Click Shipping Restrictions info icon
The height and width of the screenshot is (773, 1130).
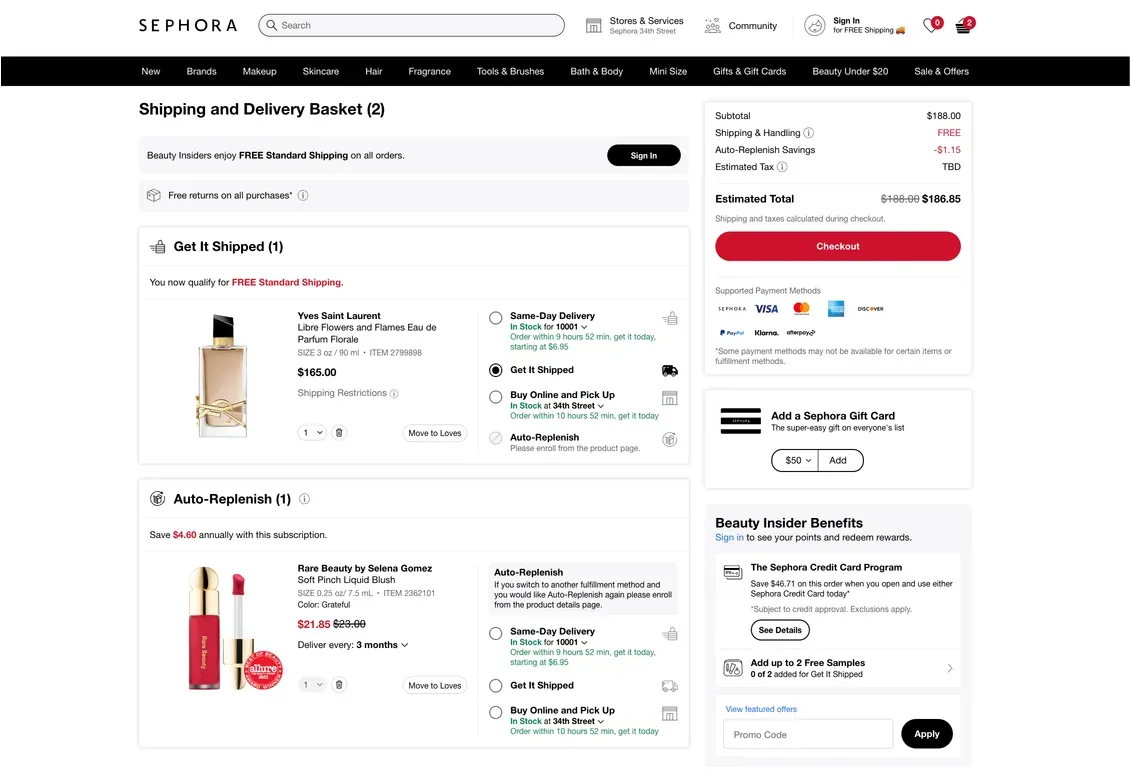(x=393, y=393)
